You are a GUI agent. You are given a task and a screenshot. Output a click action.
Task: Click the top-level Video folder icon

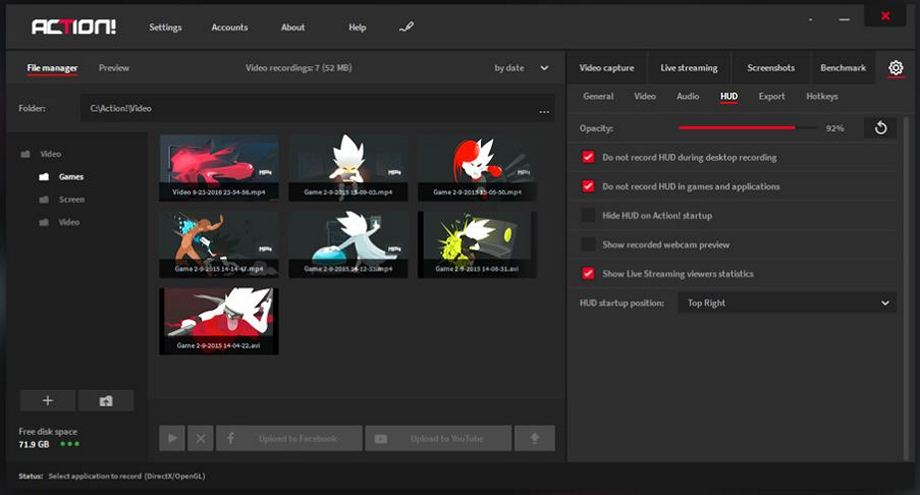coord(25,154)
